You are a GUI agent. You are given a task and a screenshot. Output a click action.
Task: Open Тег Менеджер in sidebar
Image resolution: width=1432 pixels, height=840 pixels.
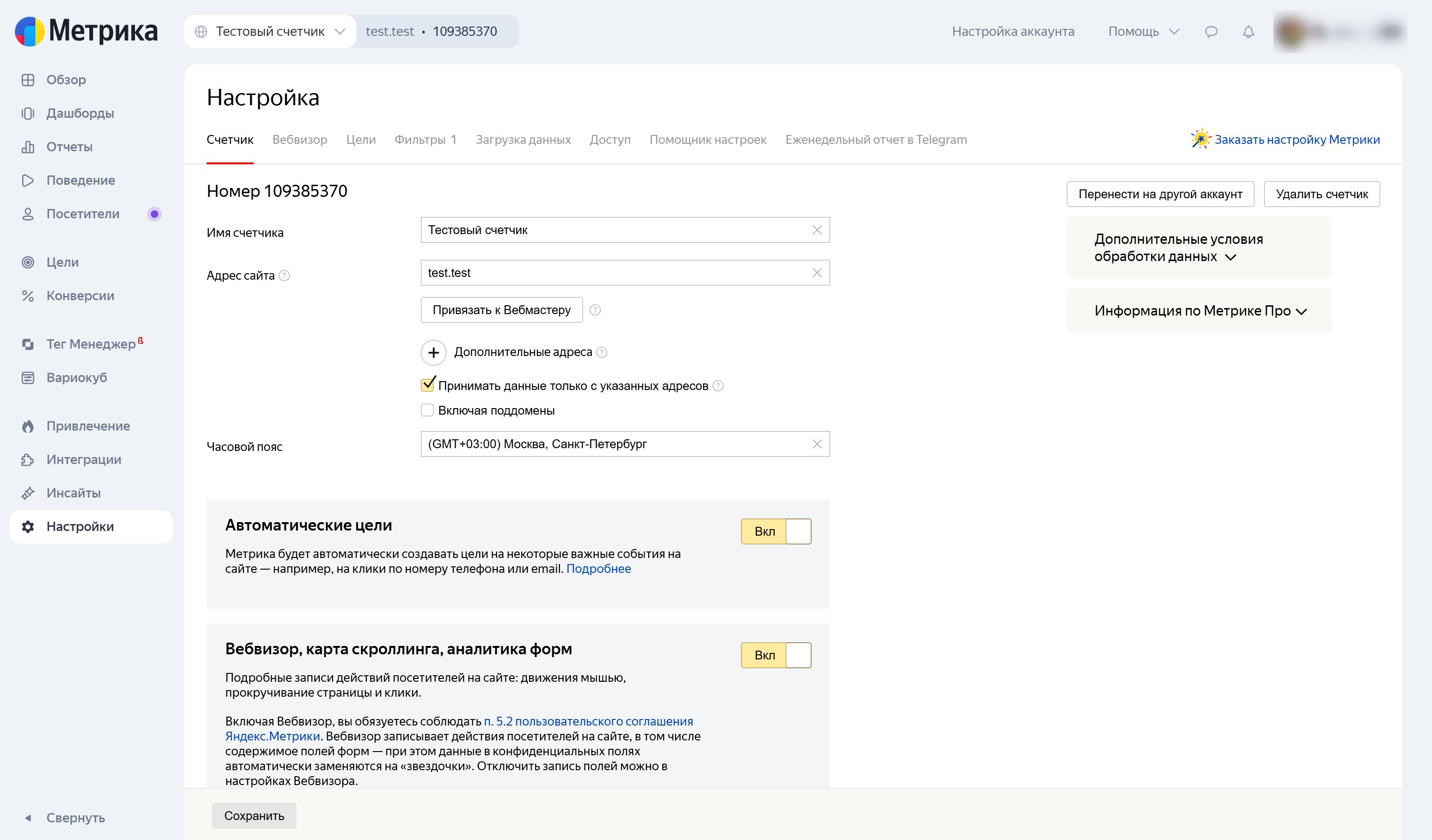coord(91,344)
